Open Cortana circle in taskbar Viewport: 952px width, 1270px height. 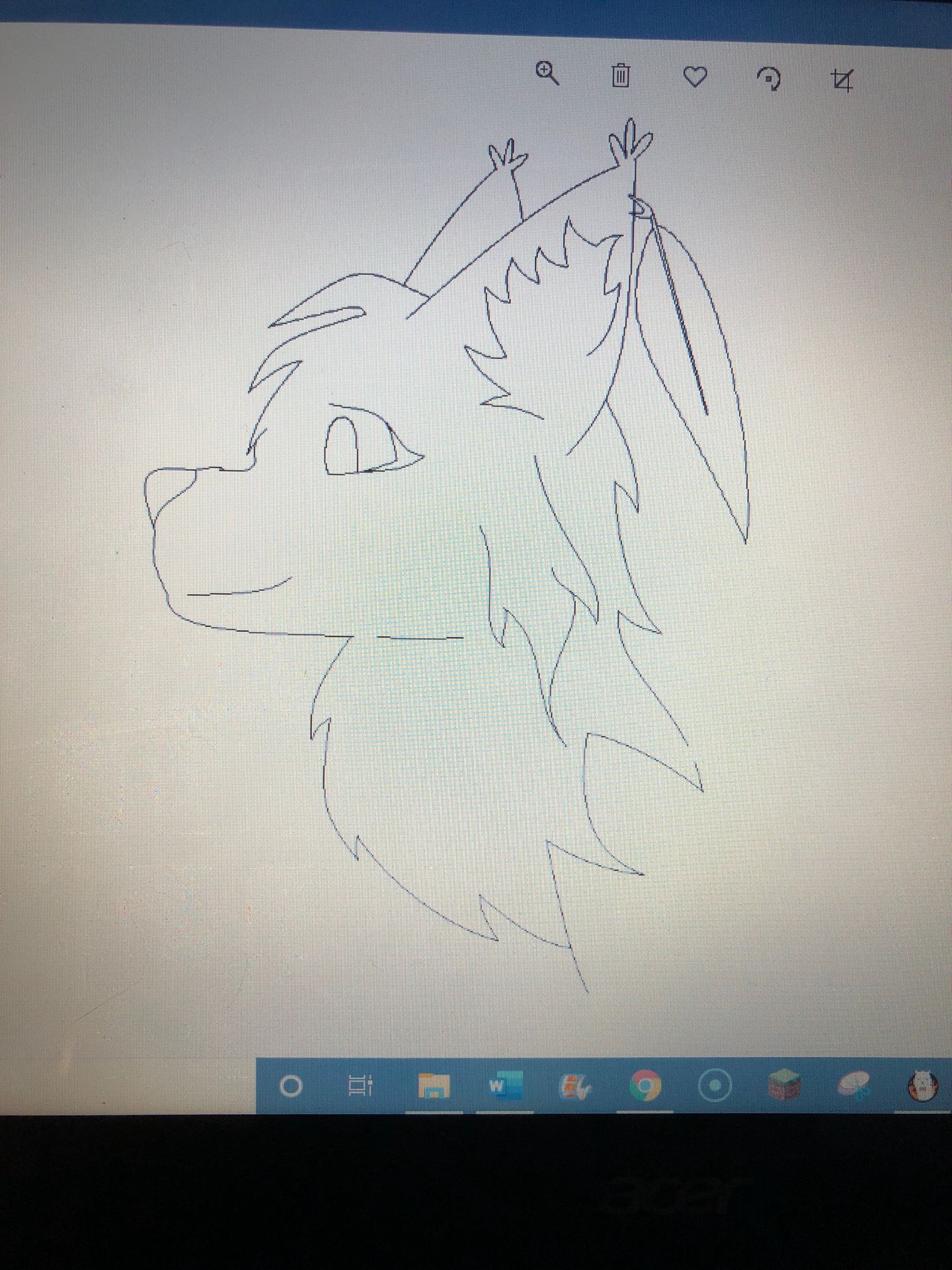tap(291, 1086)
